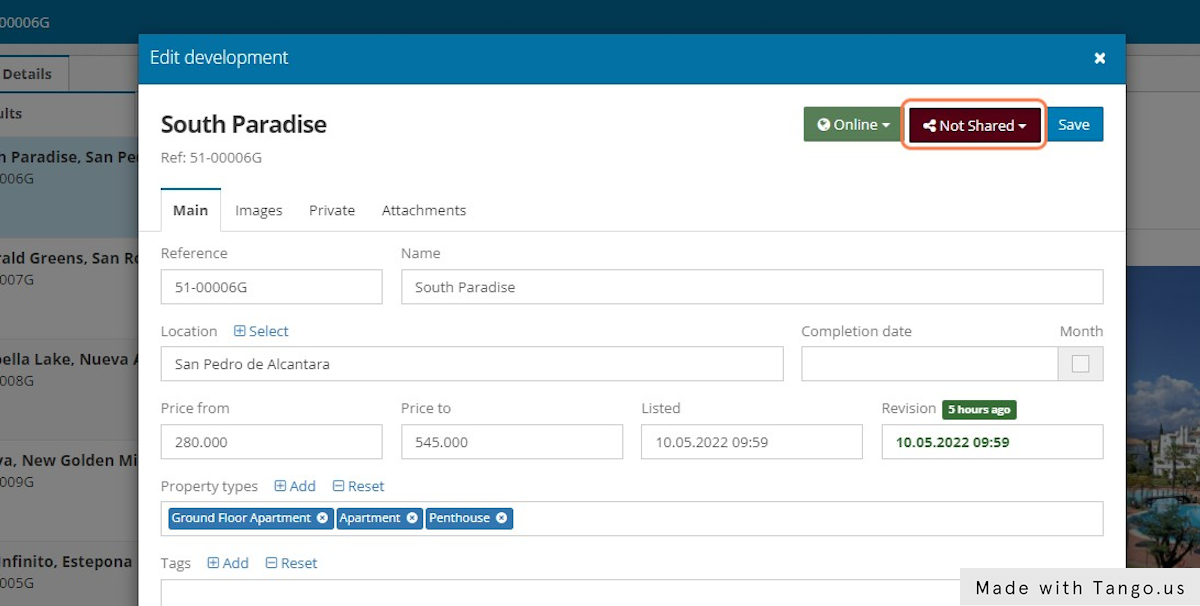Click into the Completion date field

point(929,364)
